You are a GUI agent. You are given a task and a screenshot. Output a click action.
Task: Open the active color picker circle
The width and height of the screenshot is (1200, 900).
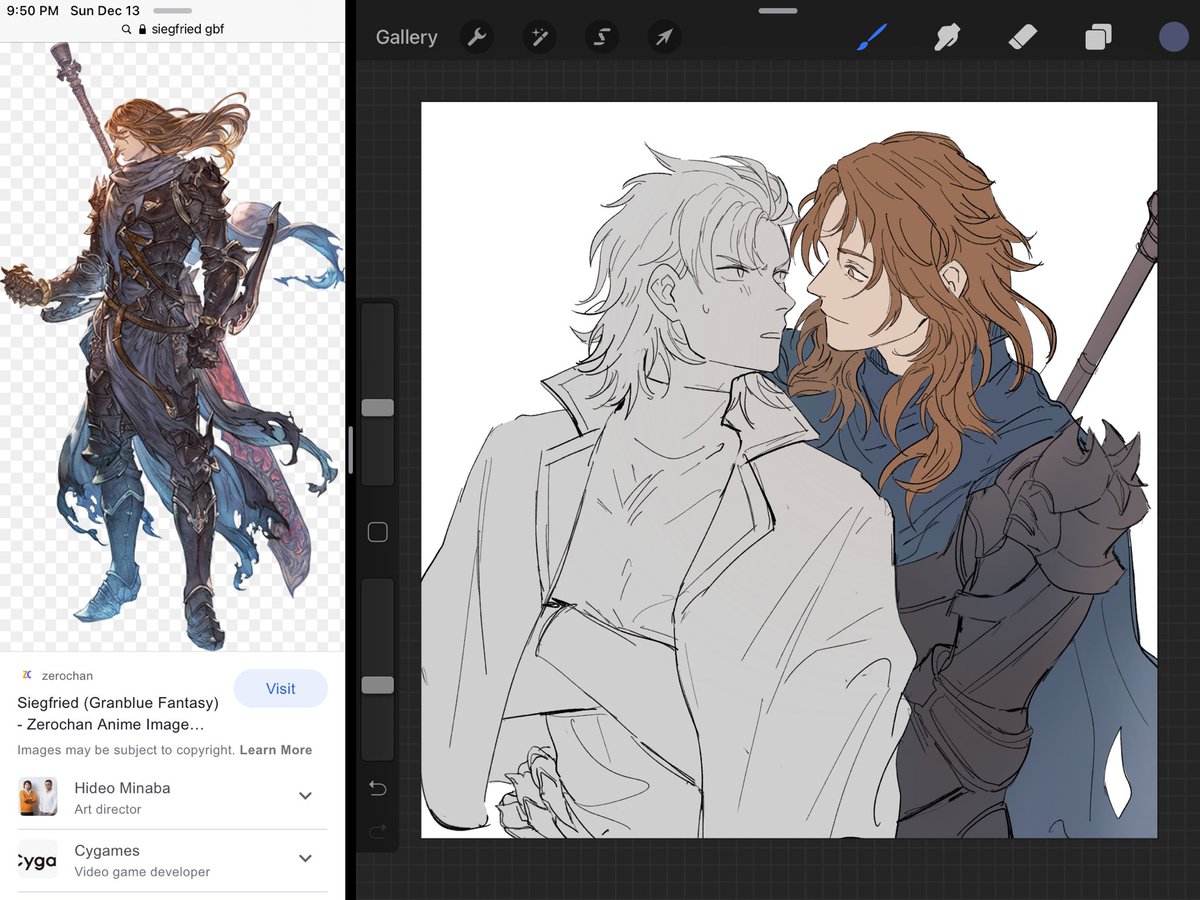[1173, 37]
